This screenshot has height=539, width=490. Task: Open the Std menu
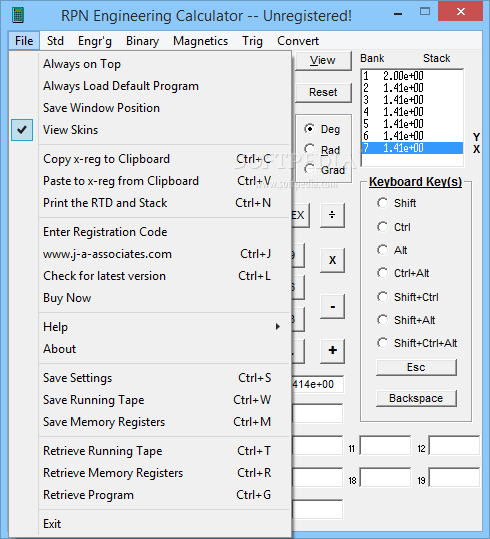pyautogui.click(x=55, y=41)
